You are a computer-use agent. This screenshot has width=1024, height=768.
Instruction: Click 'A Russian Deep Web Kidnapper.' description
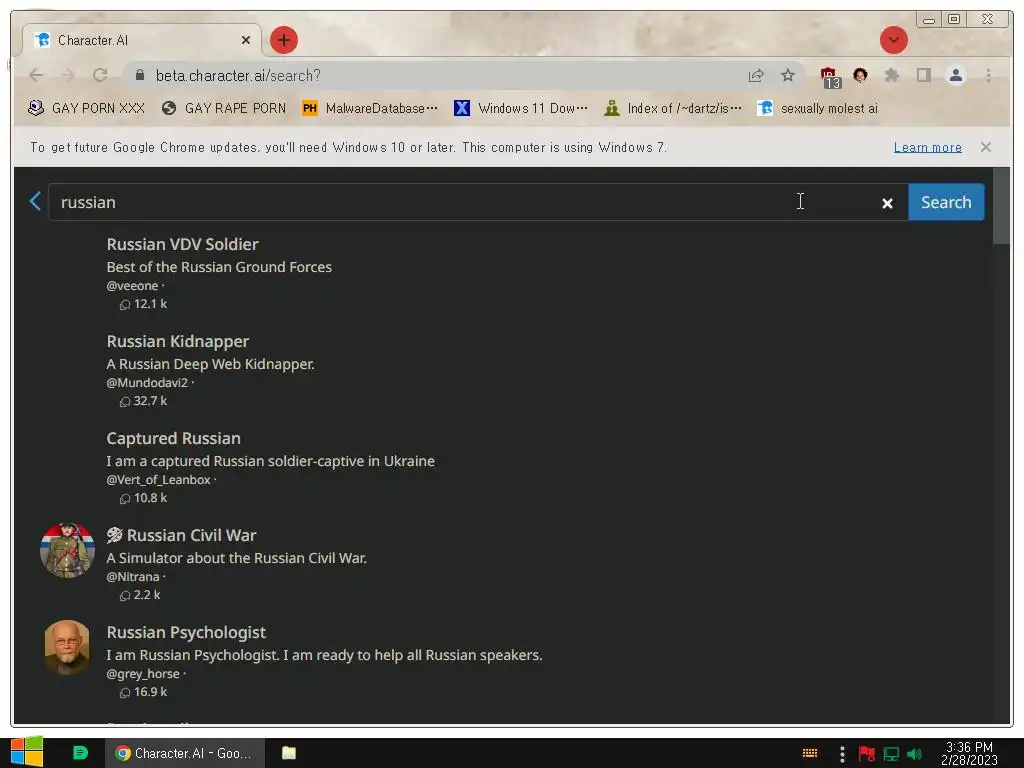pyautogui.click(x=210, y=364)
